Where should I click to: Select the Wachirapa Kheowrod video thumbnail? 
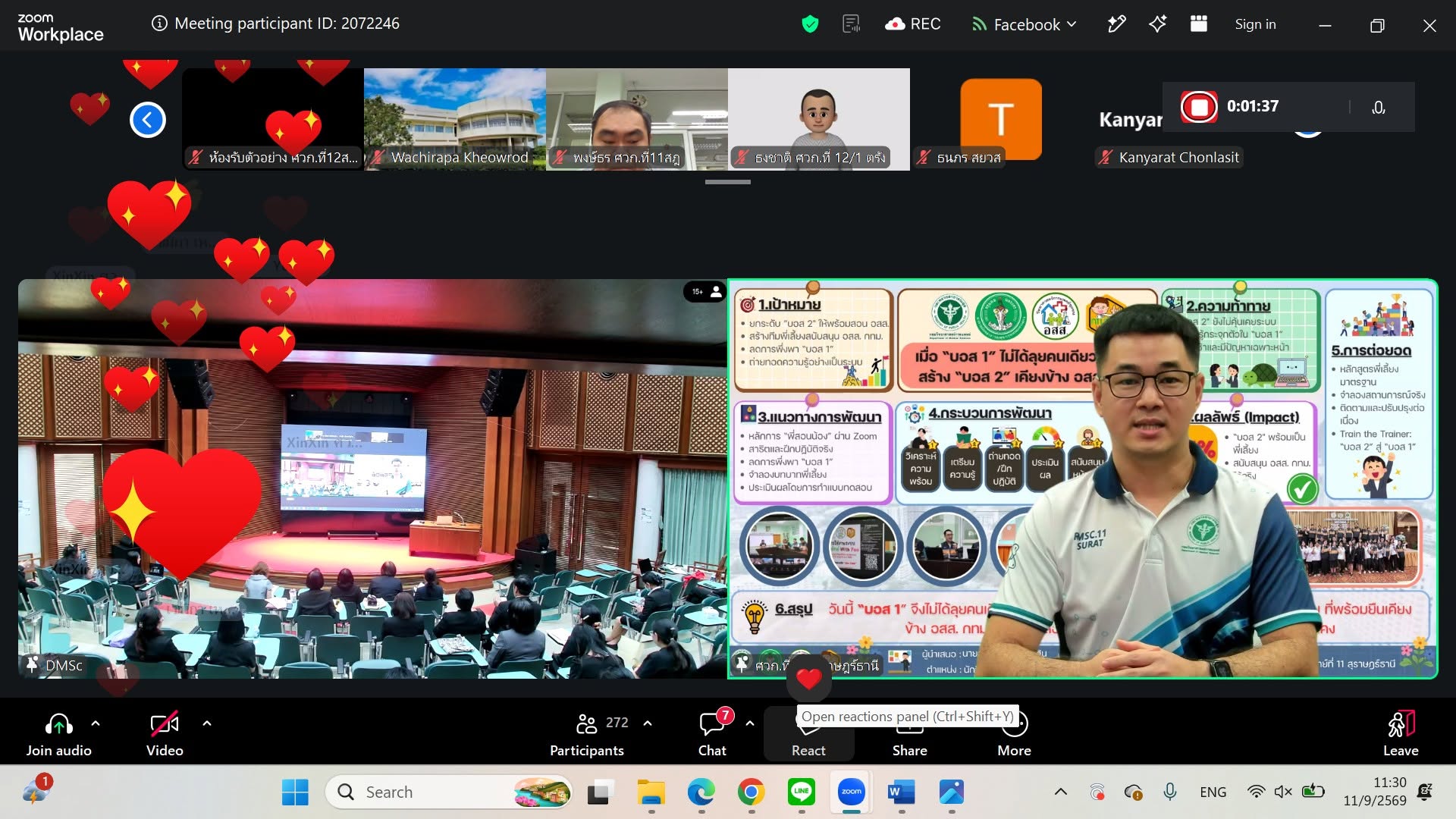tap(455, 119)
